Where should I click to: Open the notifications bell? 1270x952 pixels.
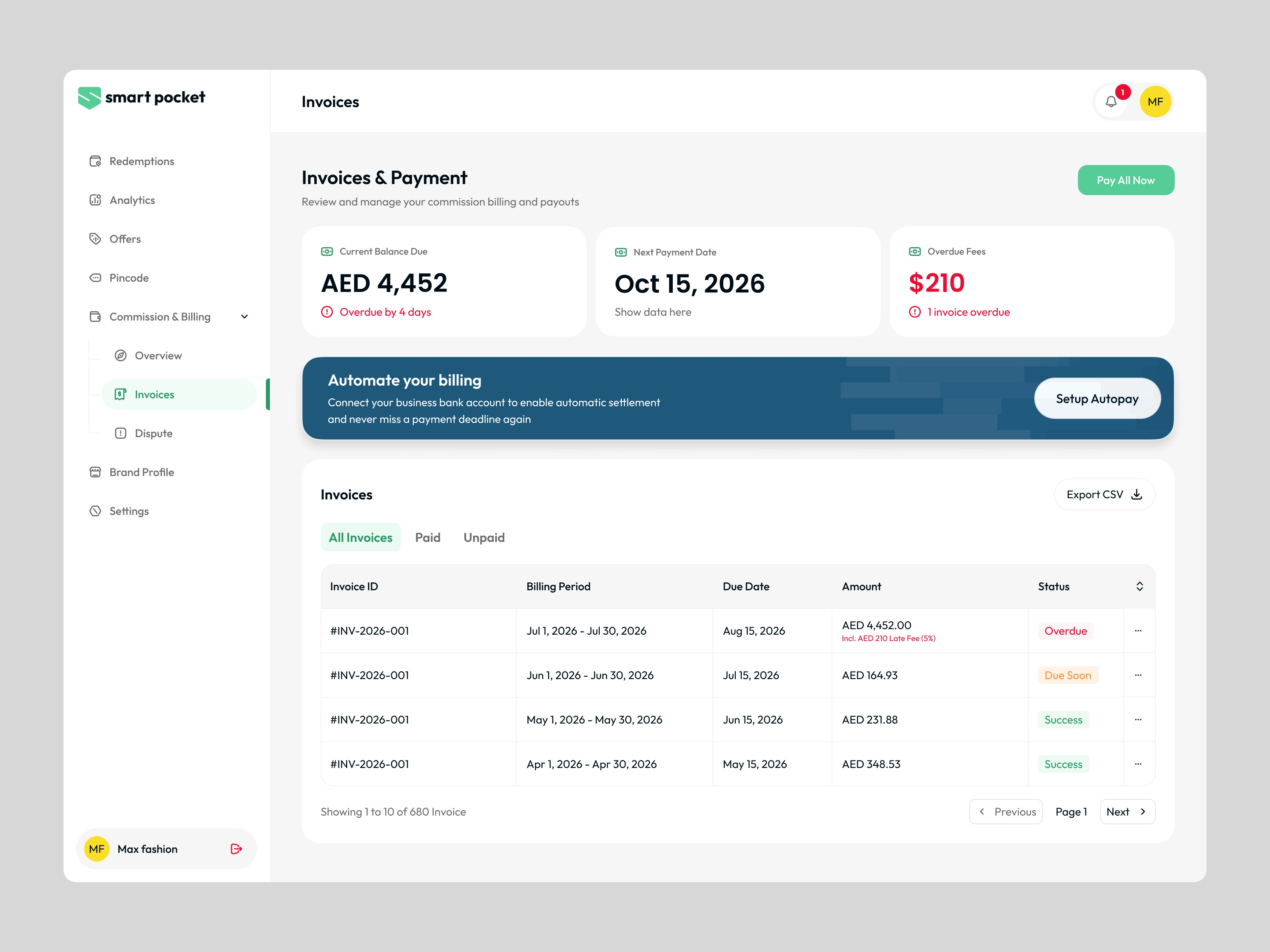pos(1111,102)
